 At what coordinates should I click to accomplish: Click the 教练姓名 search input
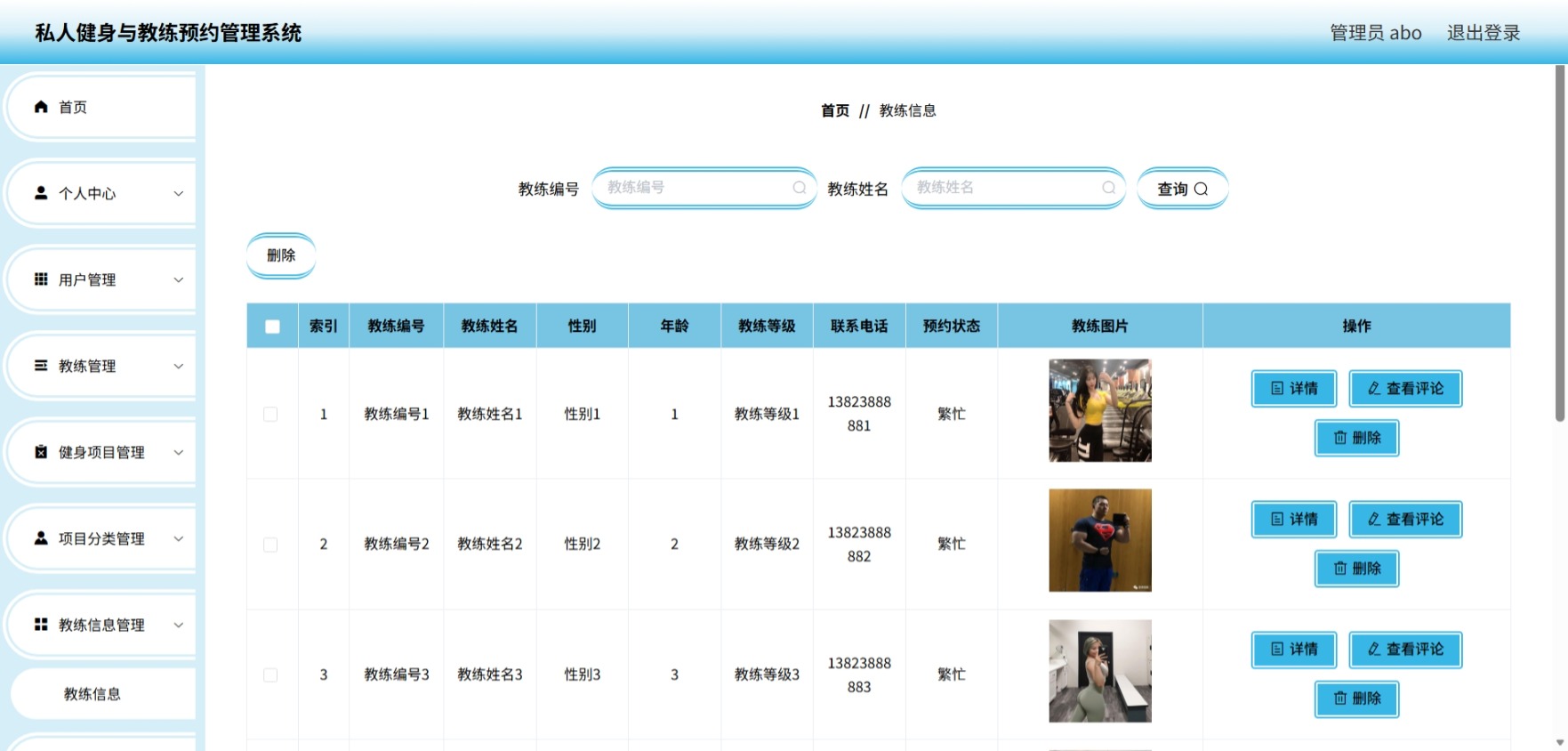(x=1014, y=188)
